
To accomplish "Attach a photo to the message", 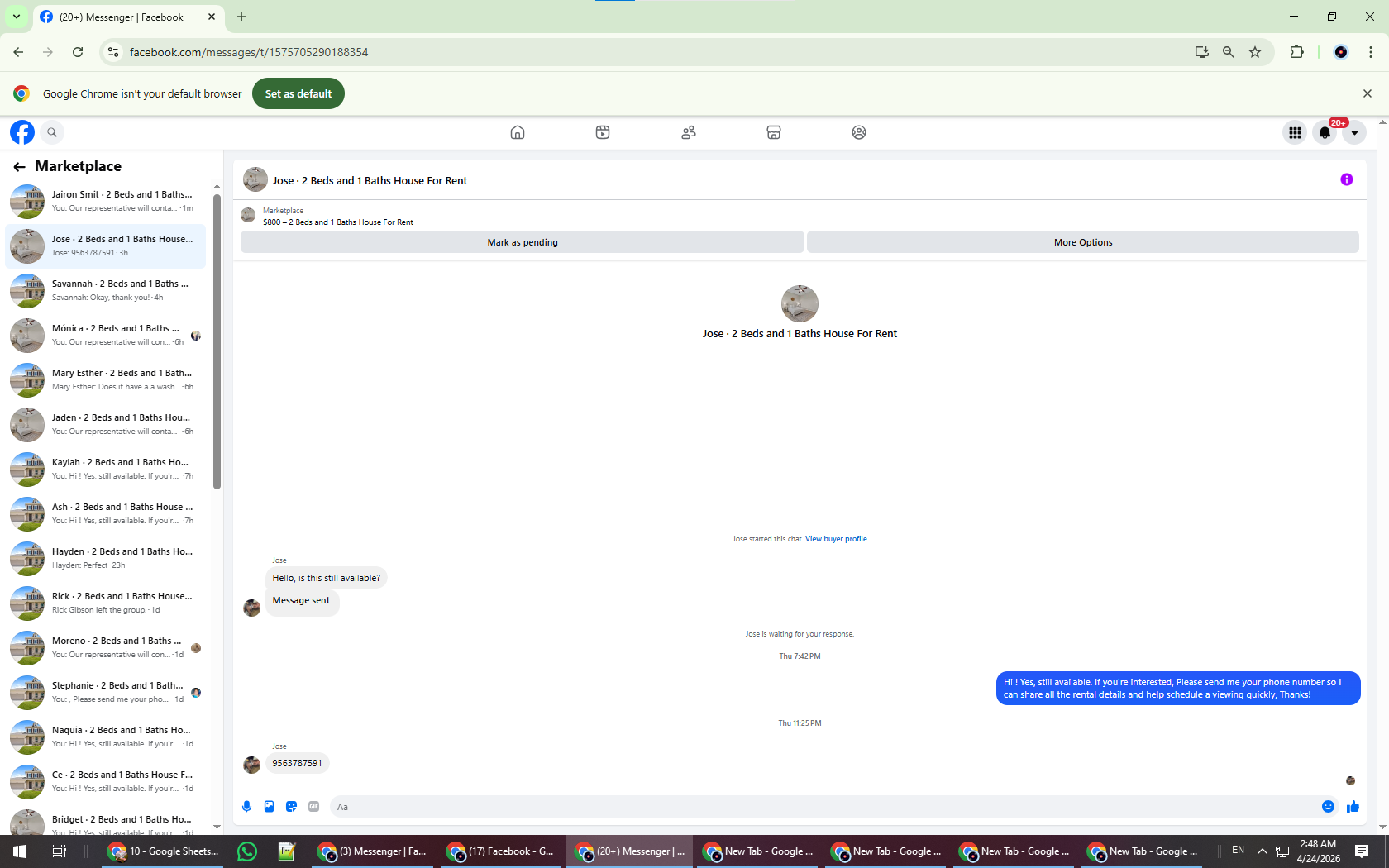I will [269, 807].
